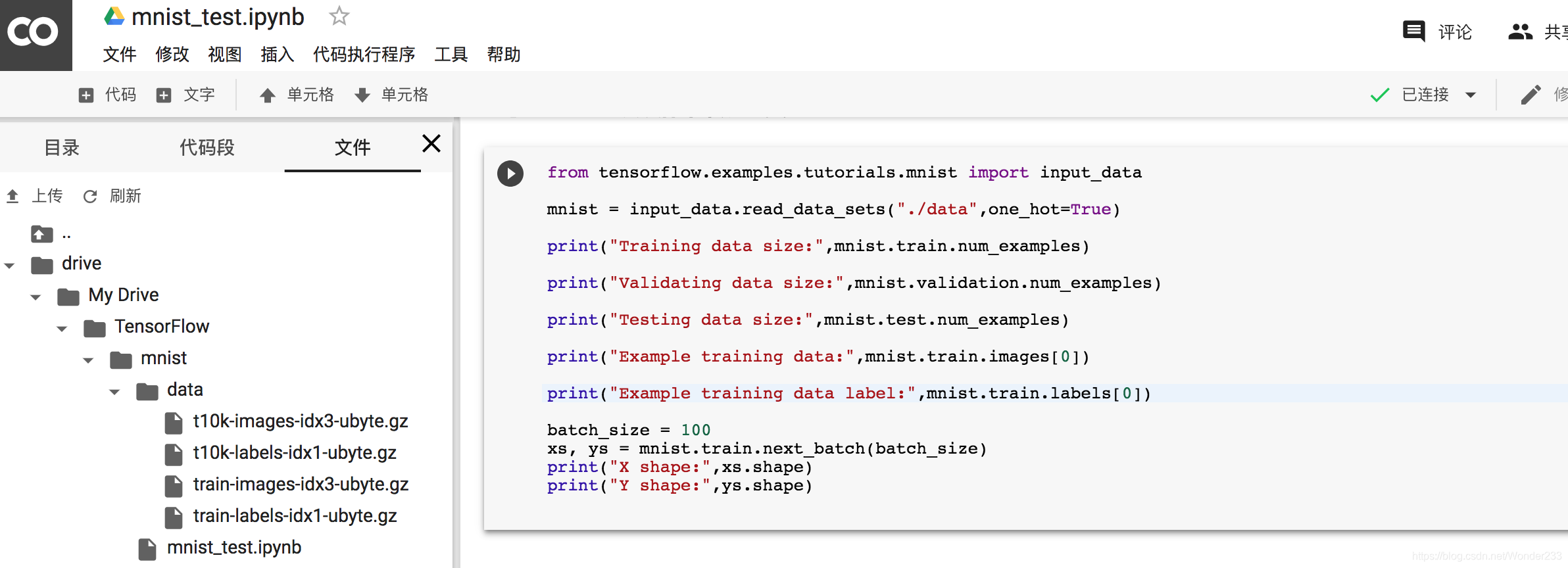Add a code cell with the plus 代码 icon
The image size is (1568, 568).
pyautogui.click(x=86, y=95)
